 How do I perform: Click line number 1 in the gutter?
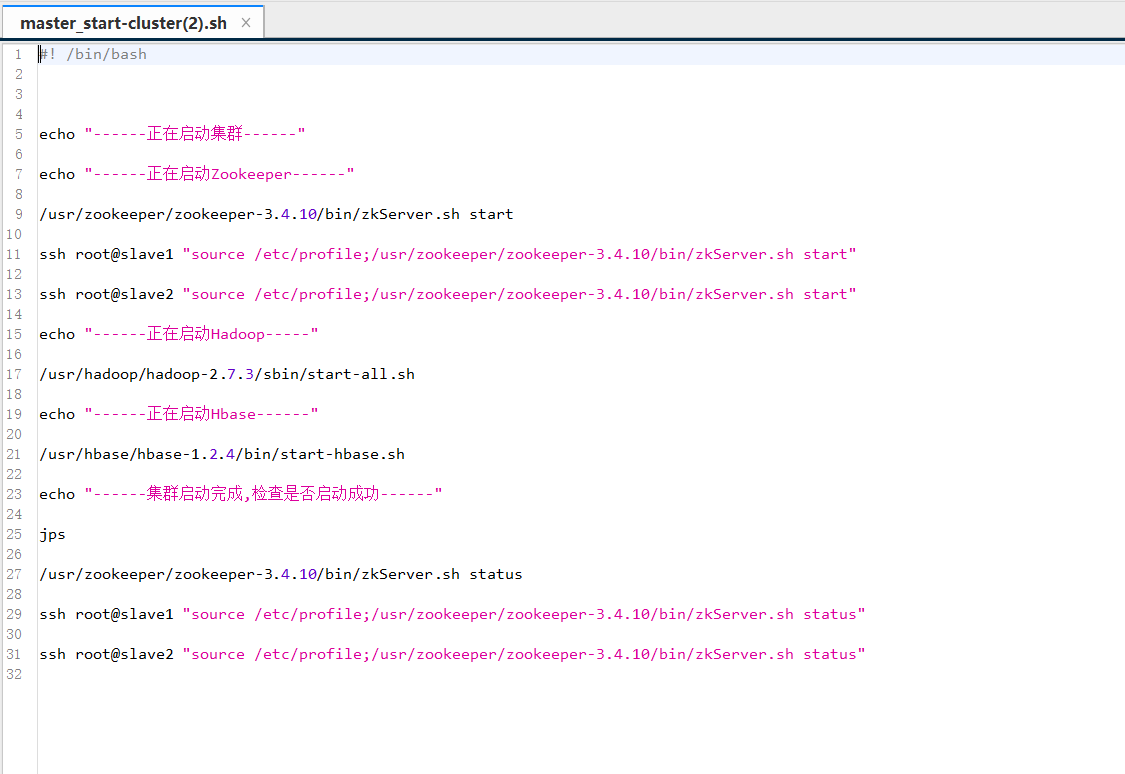click(18, 54)
